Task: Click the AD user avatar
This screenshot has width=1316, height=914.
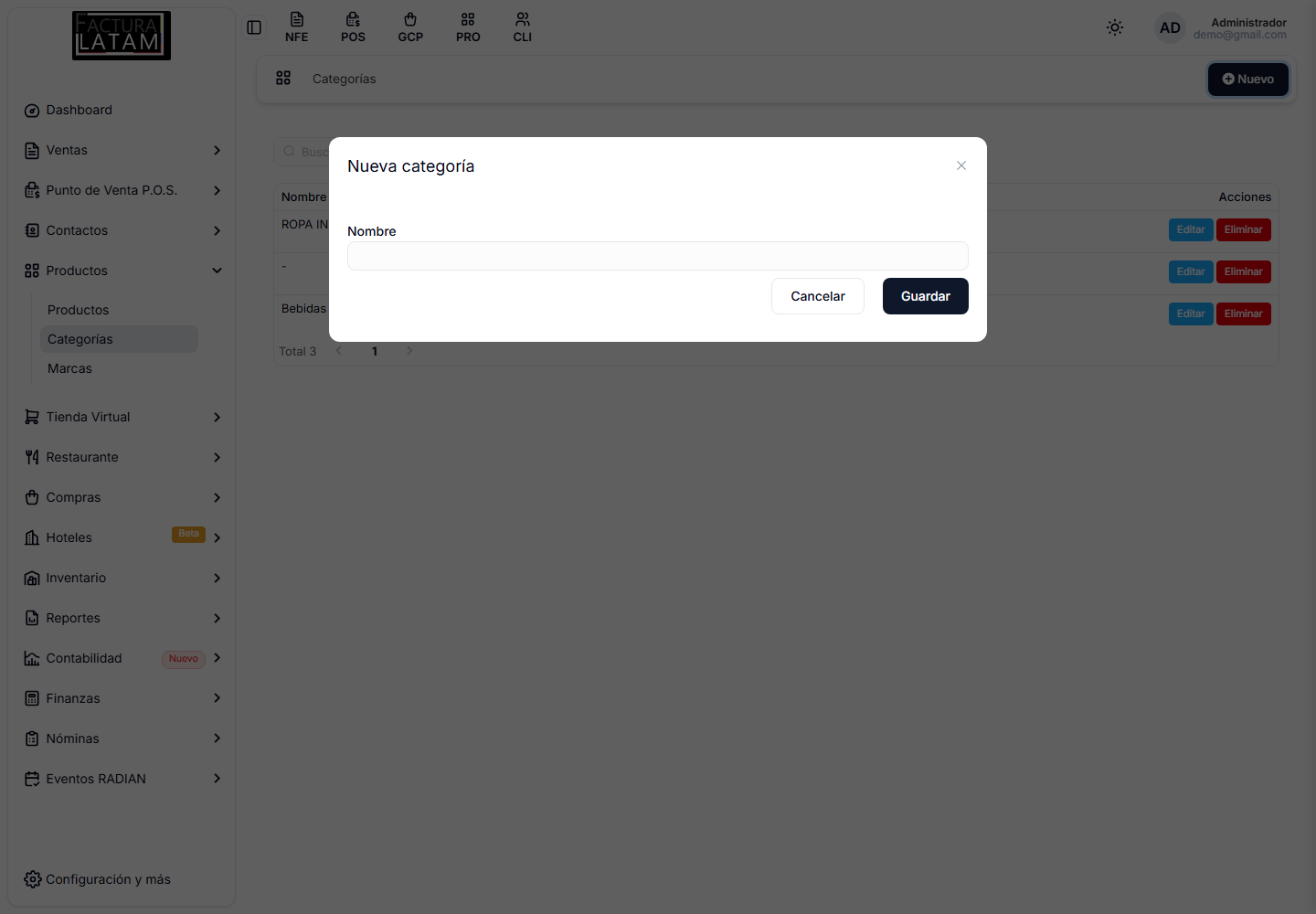Action: click(1170, 27)
